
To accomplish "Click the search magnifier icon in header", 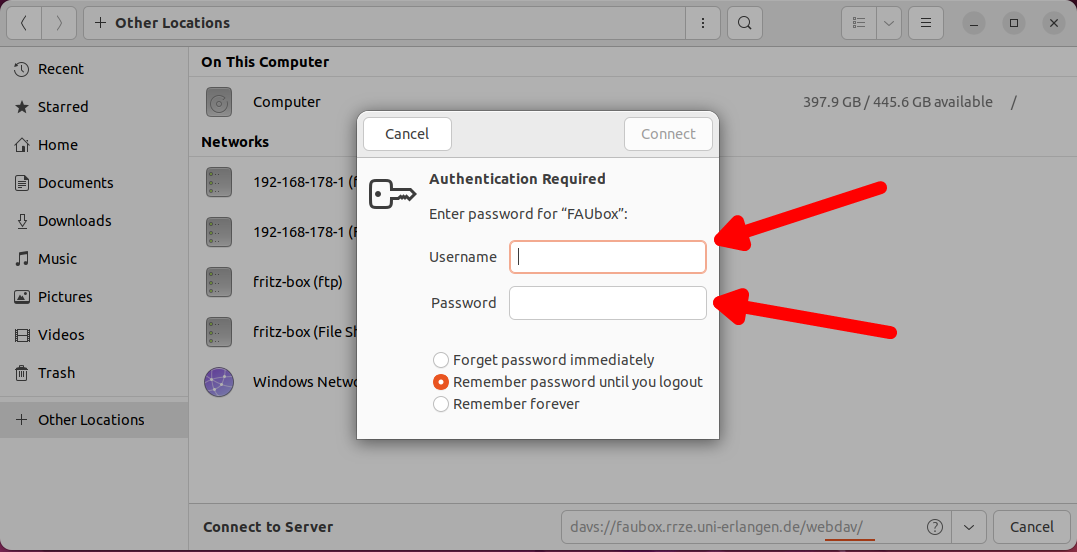I will [x=744, y=23].
